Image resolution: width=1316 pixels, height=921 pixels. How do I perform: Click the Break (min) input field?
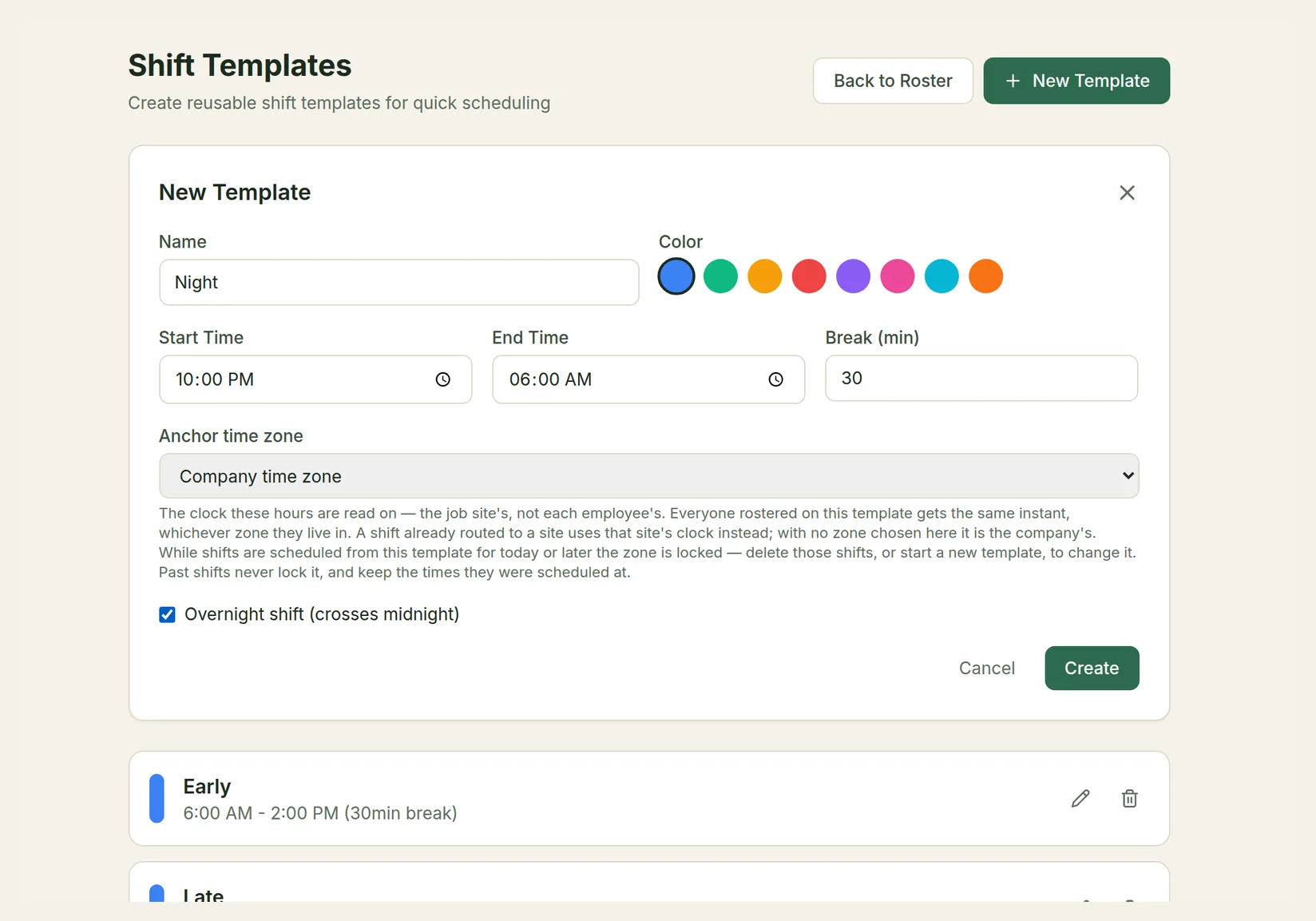pyautogui.click(x=981, y=379)
